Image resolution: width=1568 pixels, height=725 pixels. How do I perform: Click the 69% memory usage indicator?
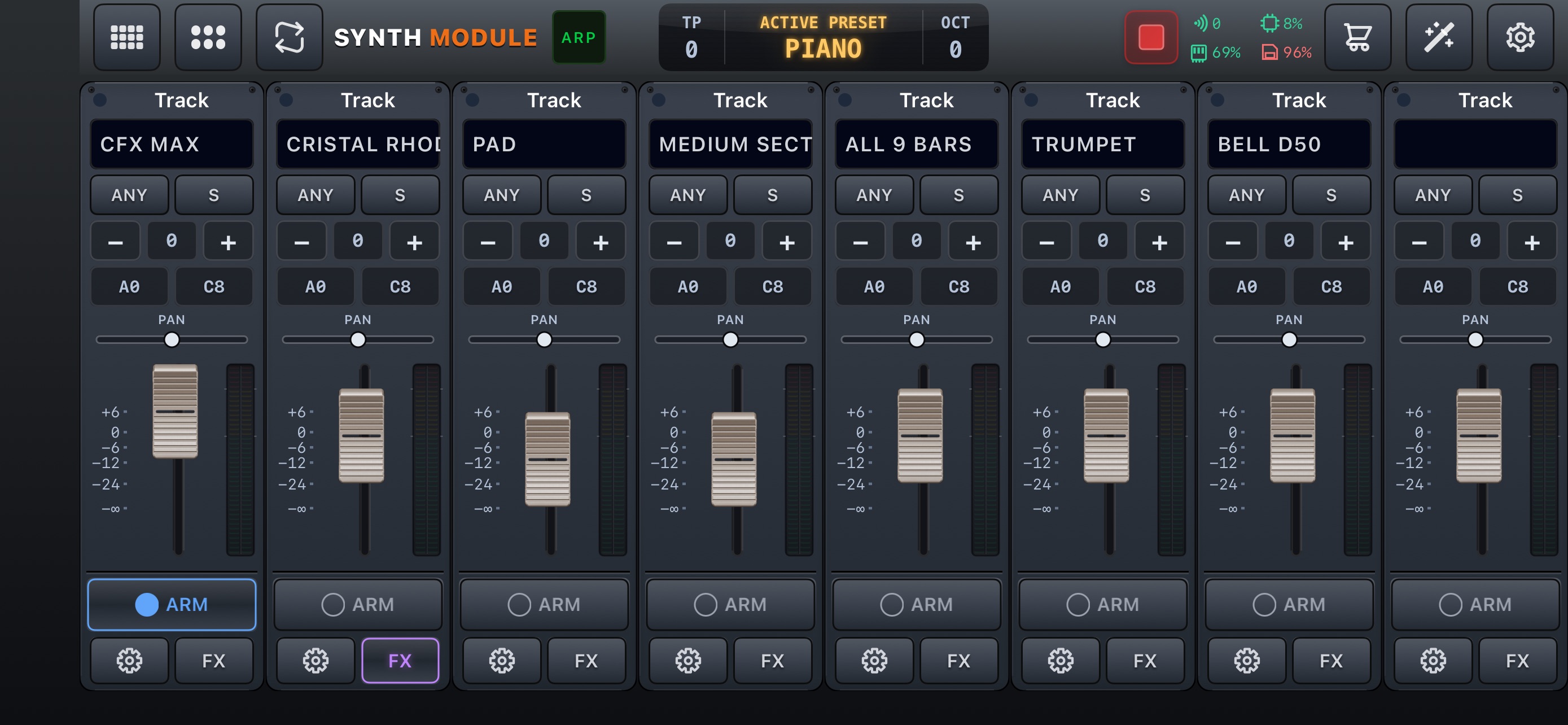click(1215, 53)
